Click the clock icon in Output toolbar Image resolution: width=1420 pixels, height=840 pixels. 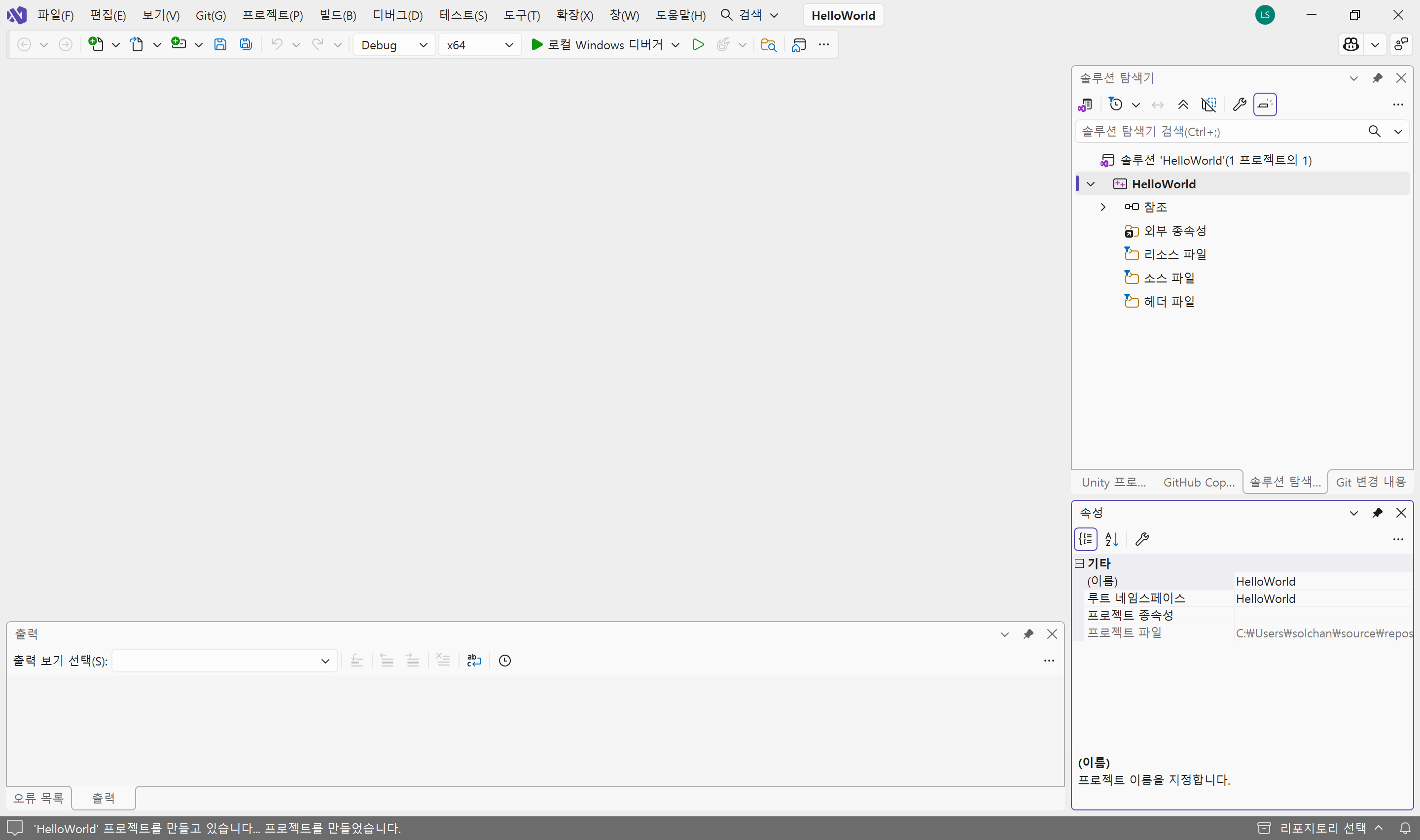pyautogui.click(x=504, y=661)
